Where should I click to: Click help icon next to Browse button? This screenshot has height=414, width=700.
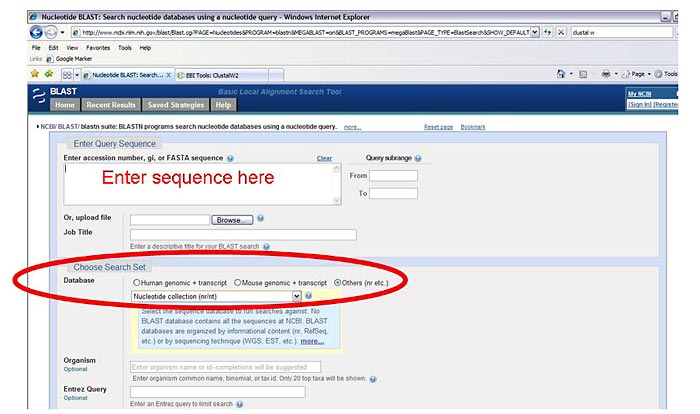coord(260,218)
